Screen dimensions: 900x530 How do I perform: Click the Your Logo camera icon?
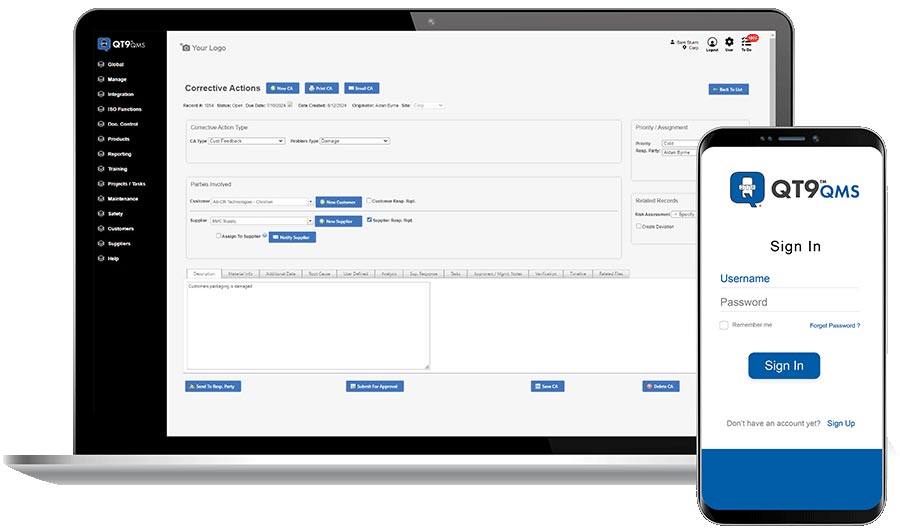point(185,47)
